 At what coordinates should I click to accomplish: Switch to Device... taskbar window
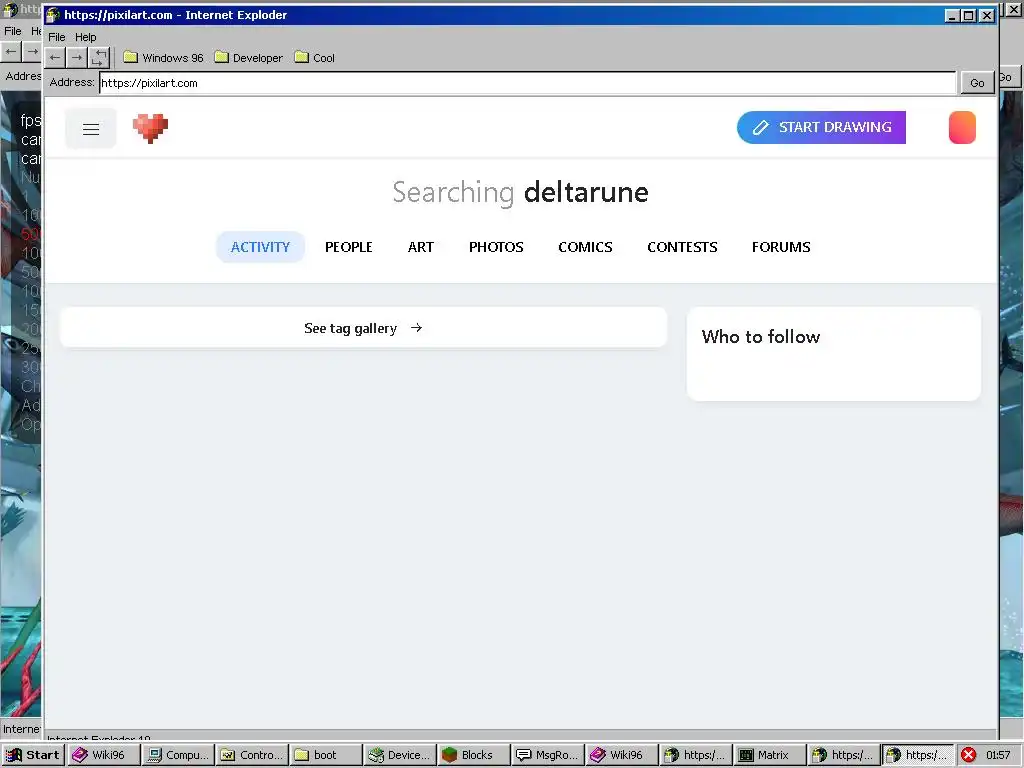coord(400,755)
